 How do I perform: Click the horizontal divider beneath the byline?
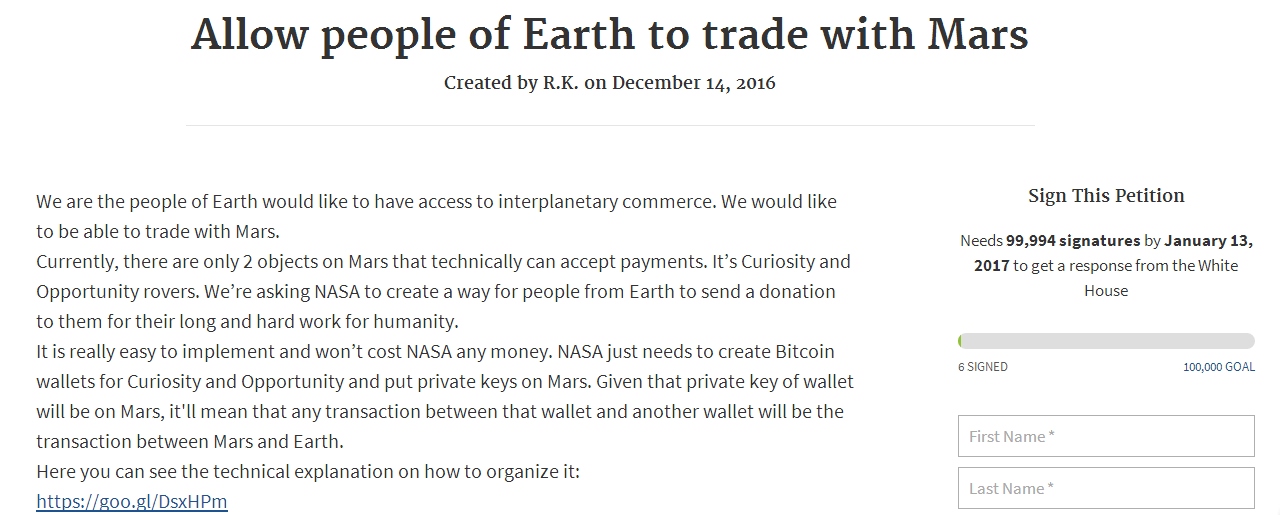click(x=609, y=125)
